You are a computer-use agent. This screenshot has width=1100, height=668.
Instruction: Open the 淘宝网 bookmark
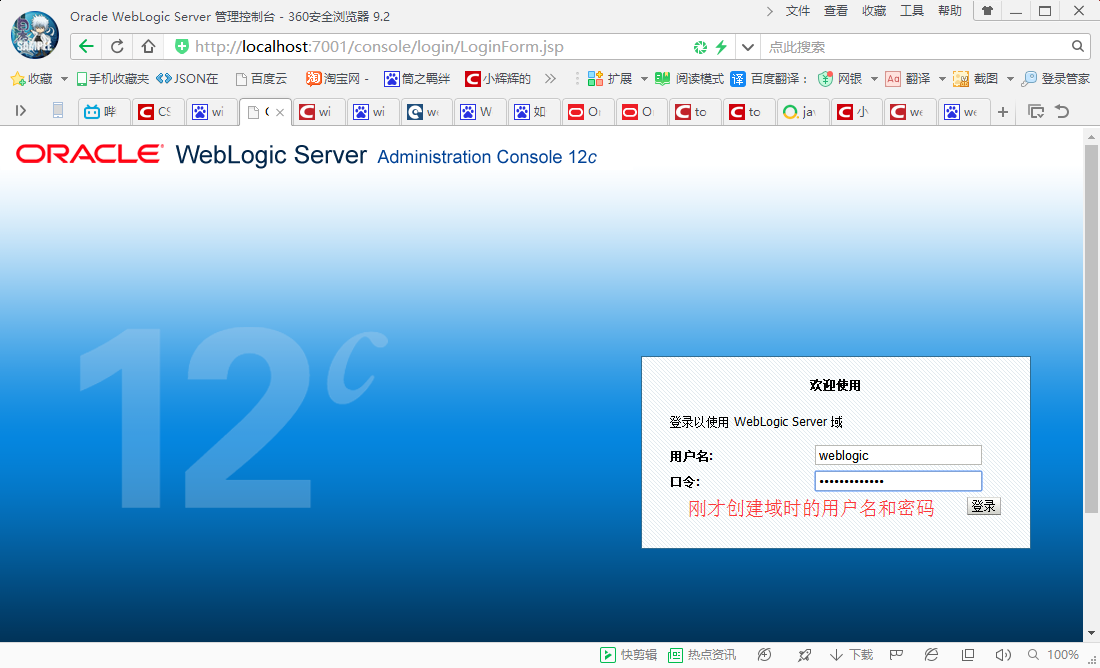pos(337,79)
